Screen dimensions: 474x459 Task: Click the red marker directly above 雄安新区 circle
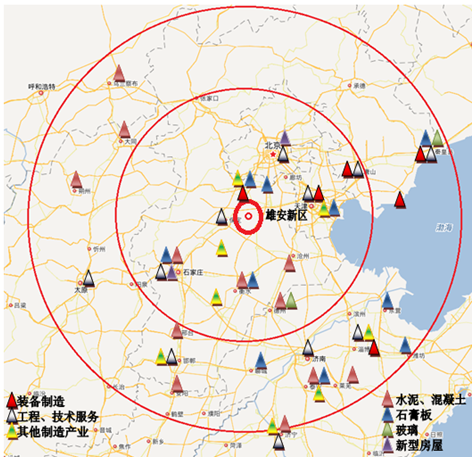tap(243, 194)
